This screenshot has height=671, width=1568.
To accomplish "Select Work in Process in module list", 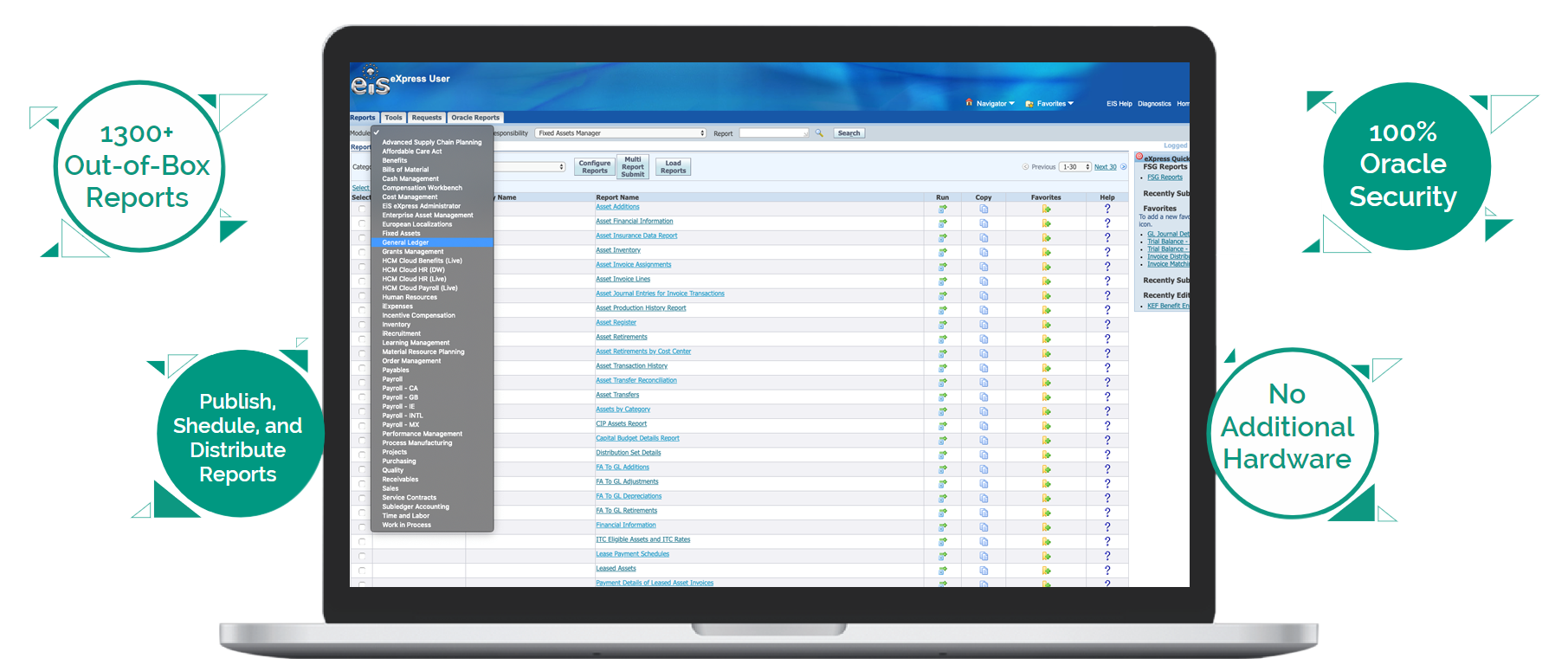I will point(432,525).
